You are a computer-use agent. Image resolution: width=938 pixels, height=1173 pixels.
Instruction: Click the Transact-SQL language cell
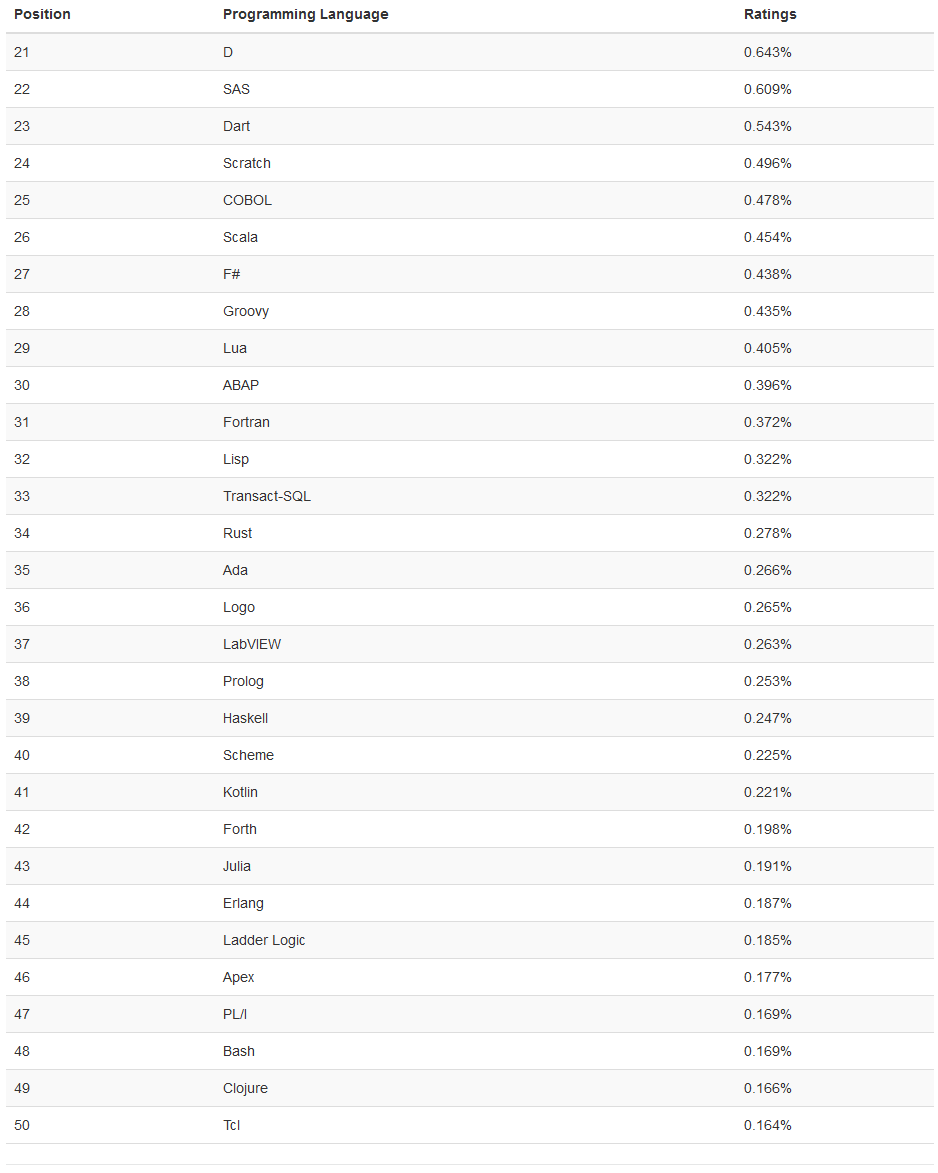tap(266, 496)
